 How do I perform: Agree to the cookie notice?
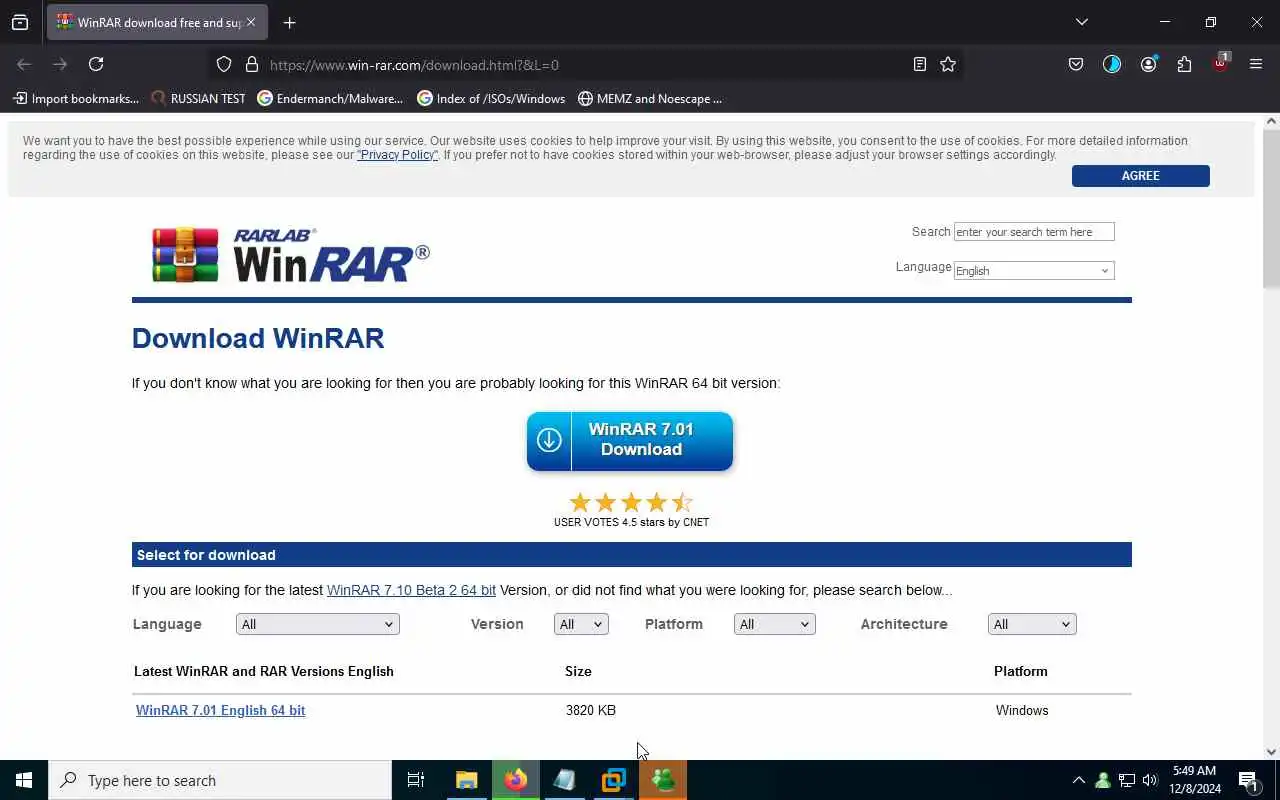click(x=1140, y=175)
